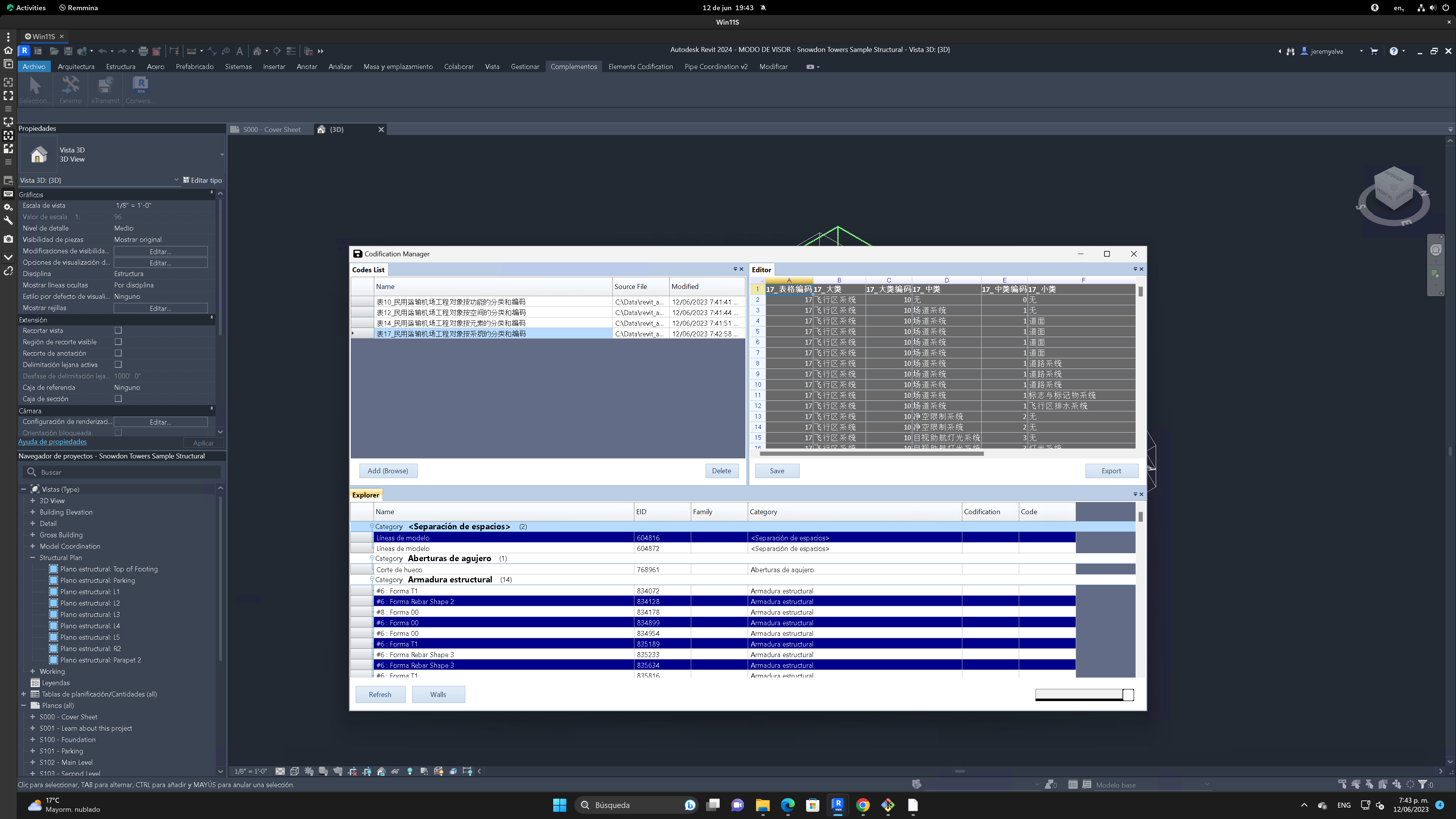The height and width of the screenshot is (819, 1456).
Task: Enable Región de recorte visible
Action: [118, 342]
